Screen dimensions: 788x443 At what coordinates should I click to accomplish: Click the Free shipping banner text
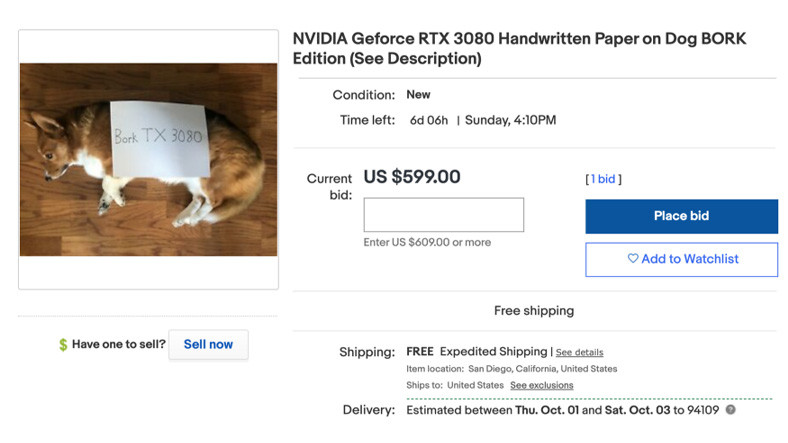534,310
